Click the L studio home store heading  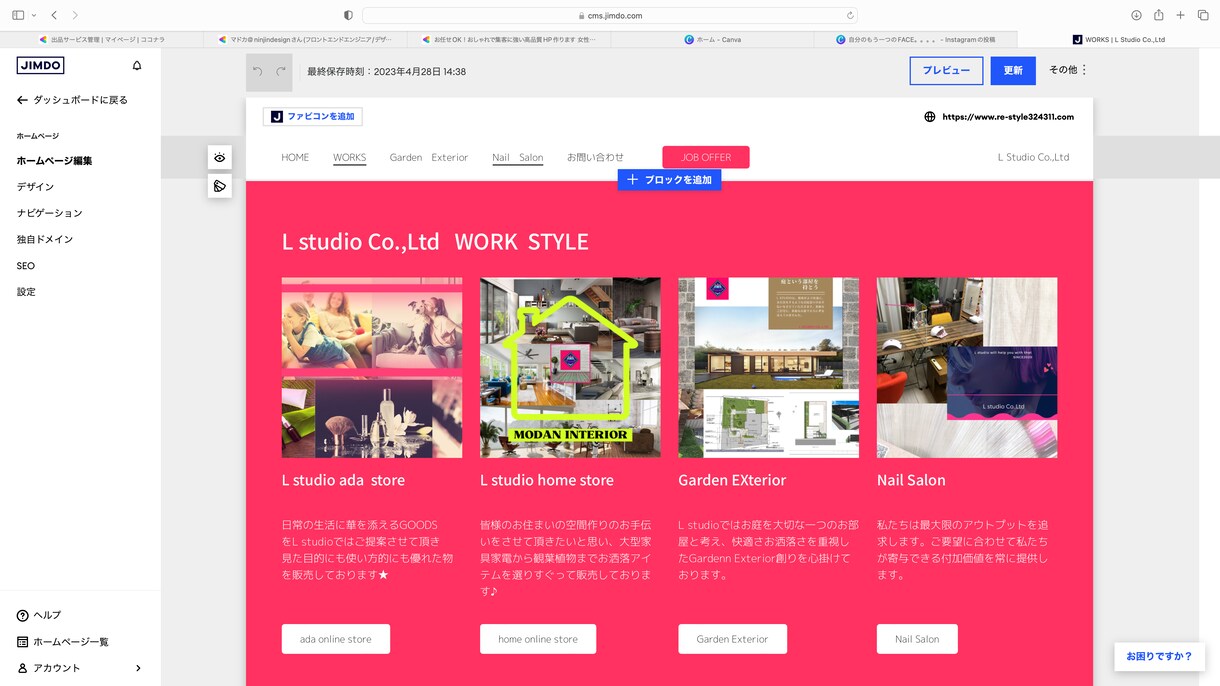click(547, 480)
